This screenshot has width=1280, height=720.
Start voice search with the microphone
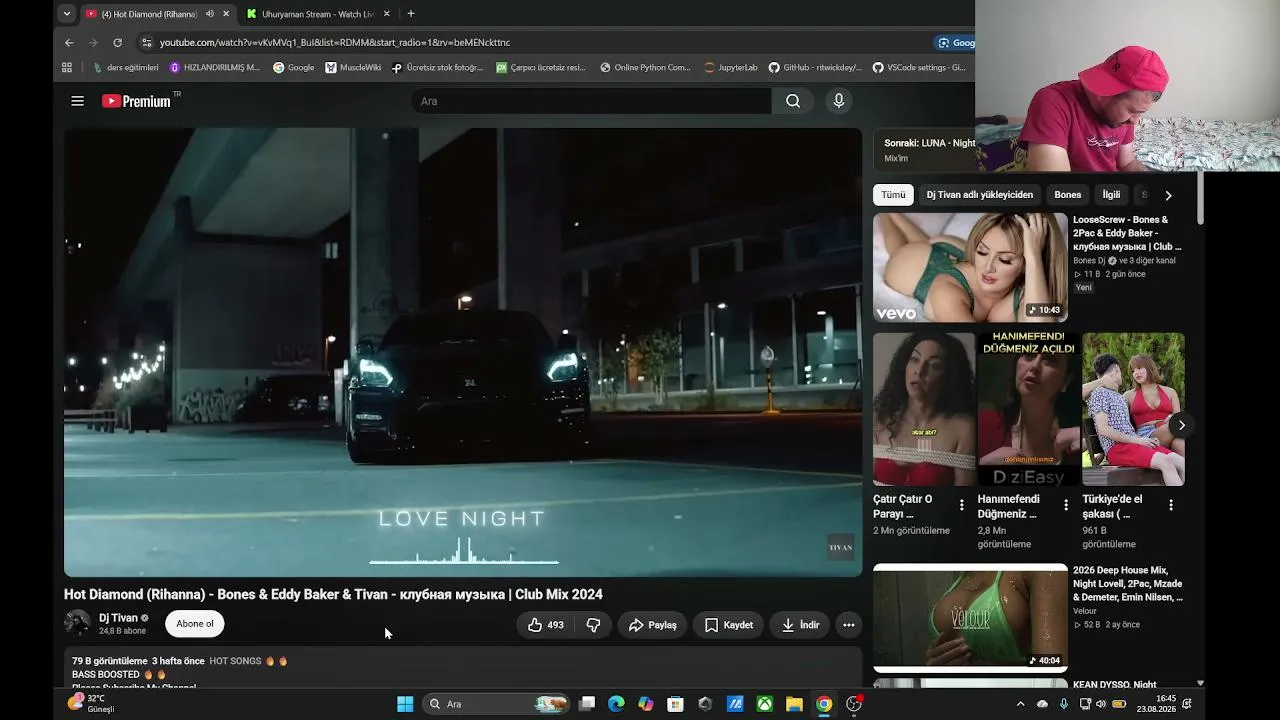tap(839, 101)
